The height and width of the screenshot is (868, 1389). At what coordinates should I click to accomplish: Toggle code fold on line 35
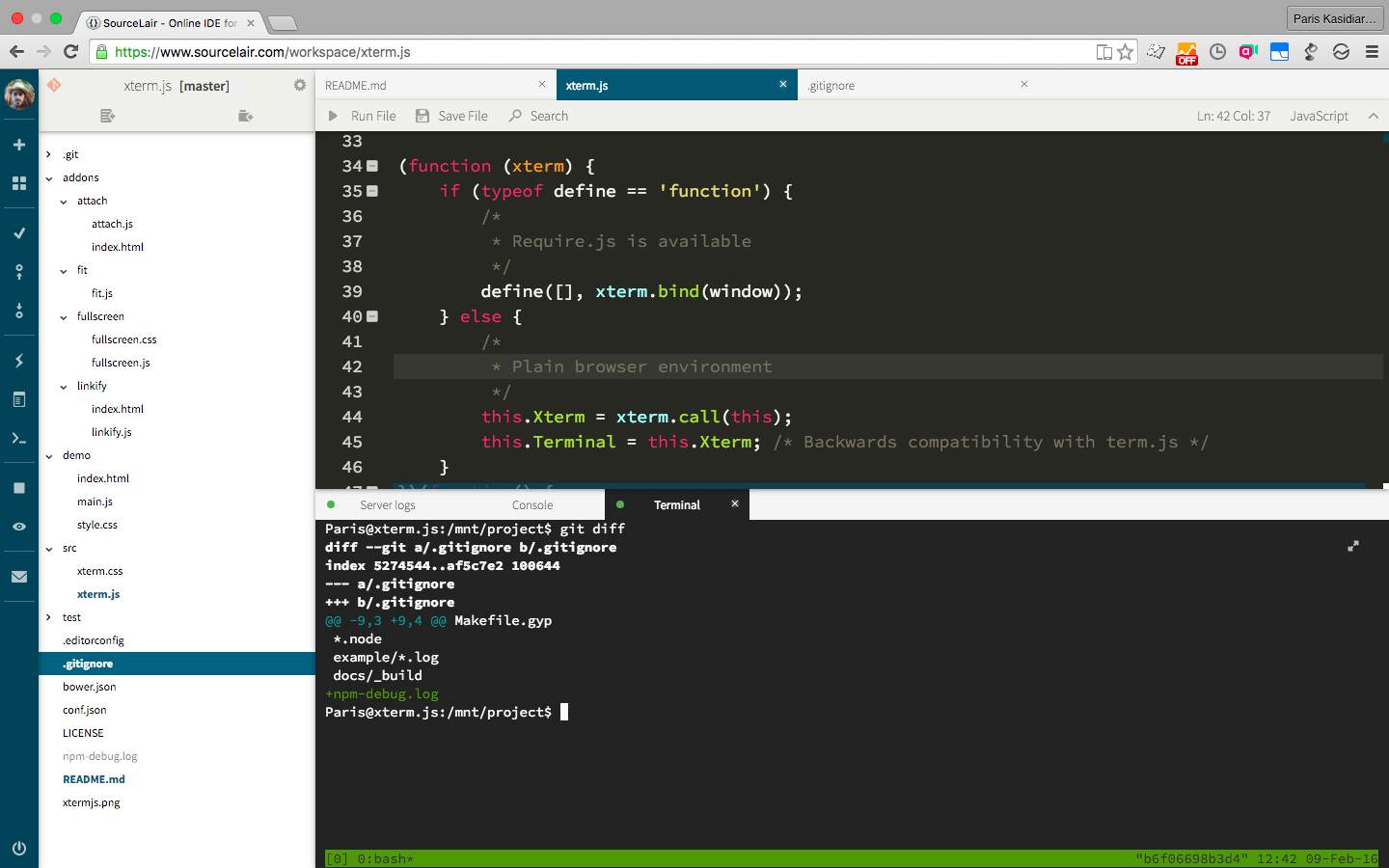(373, 191)
